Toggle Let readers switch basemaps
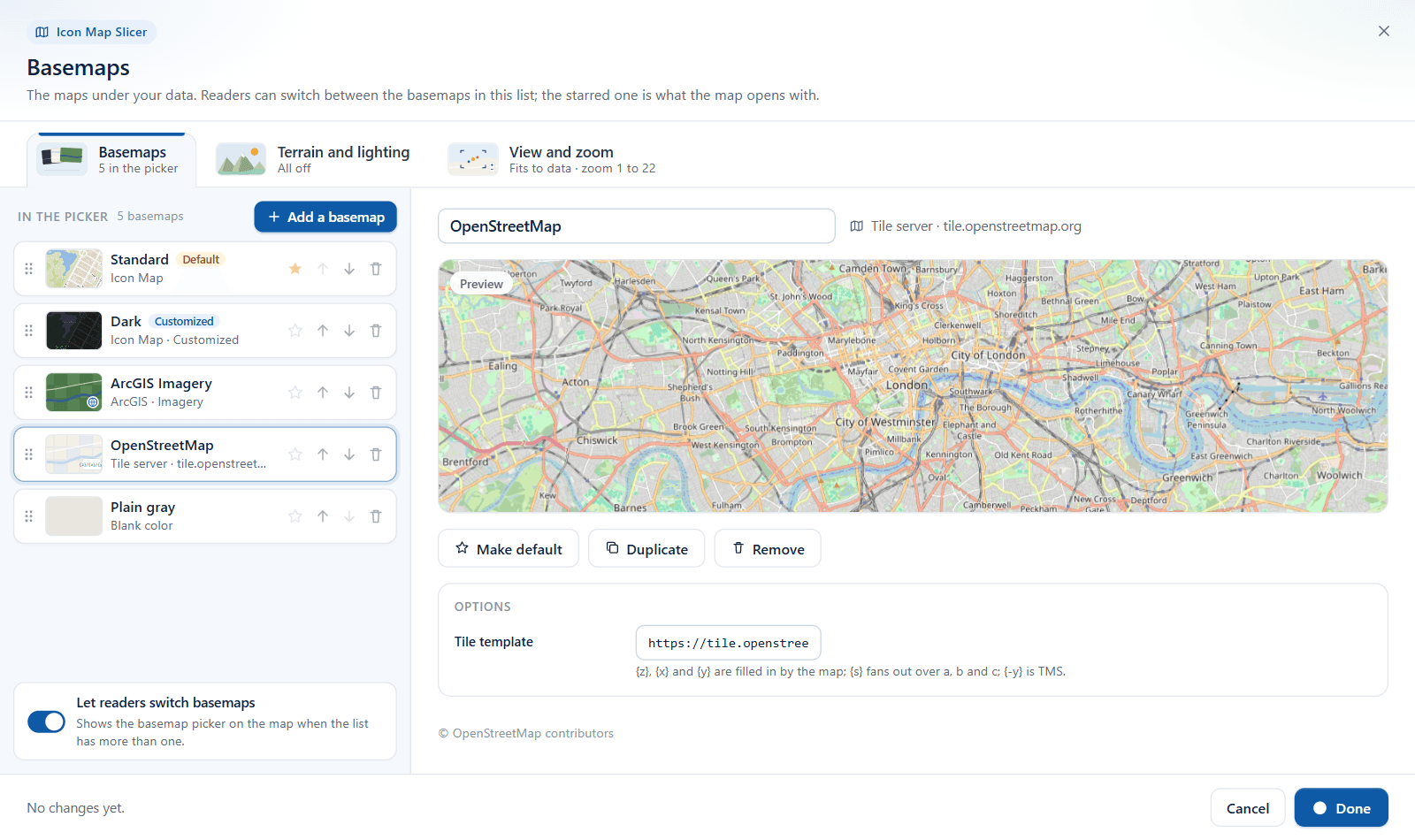Viewport: 1415px width, 840px height. click(x=46, y=722)
